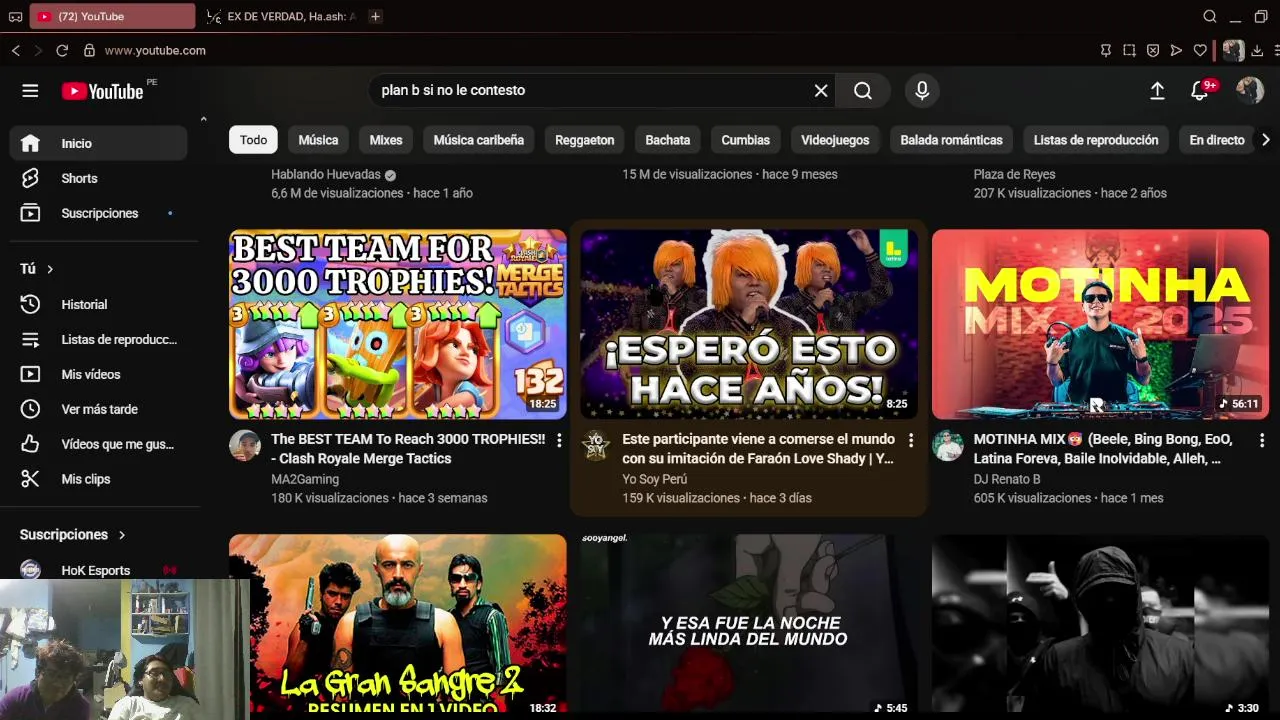Show more filter chips with right arrow
Image resolution: width=1280 pixels, height=720 pixels.
point(1265,140)
